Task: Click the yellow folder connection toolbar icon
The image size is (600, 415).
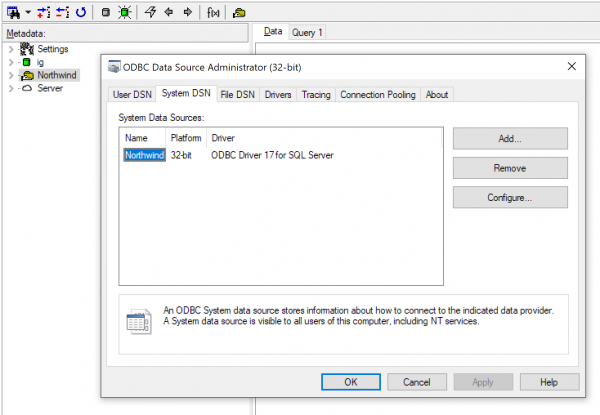Action: pos(239,13)
